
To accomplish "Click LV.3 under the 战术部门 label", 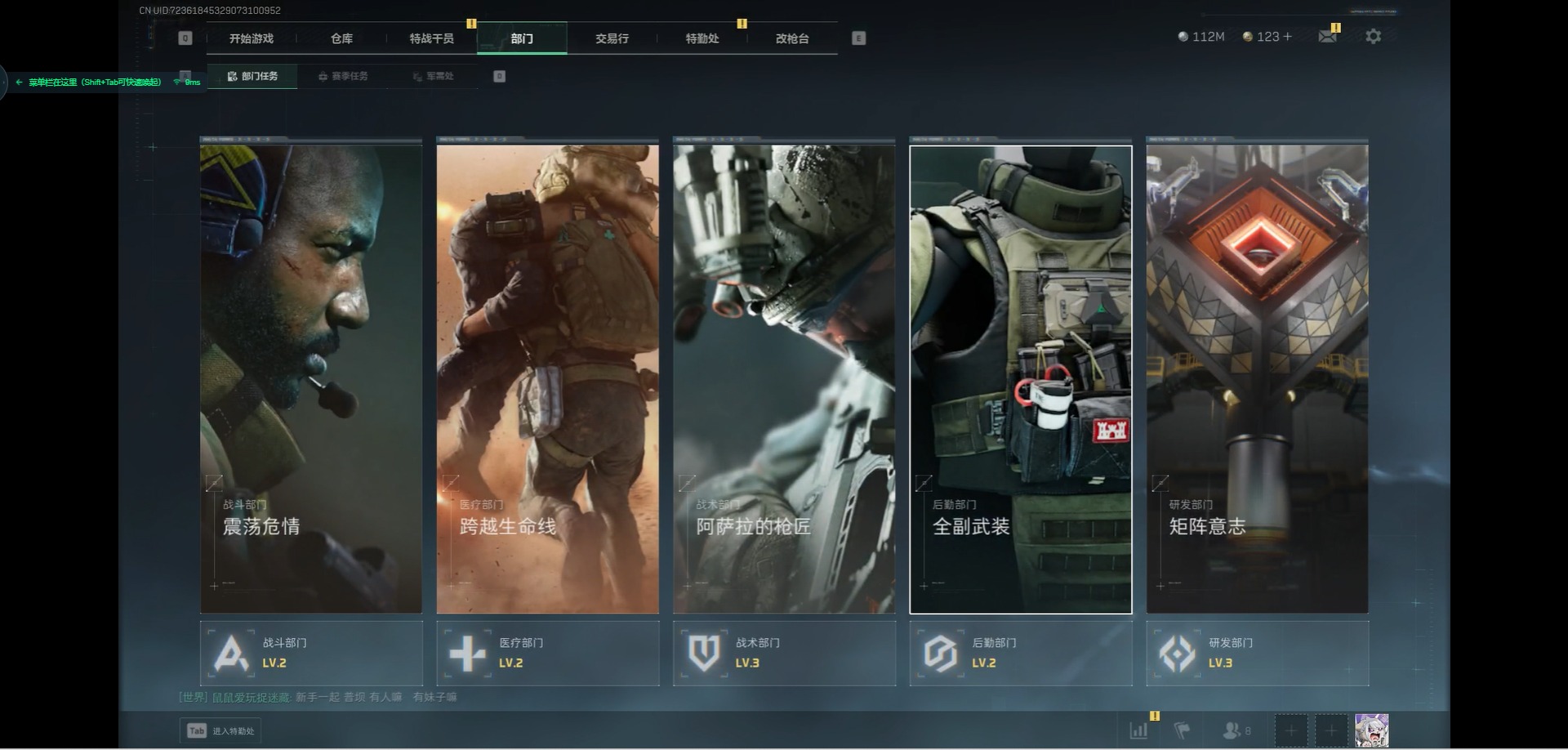I will [747, 663].
